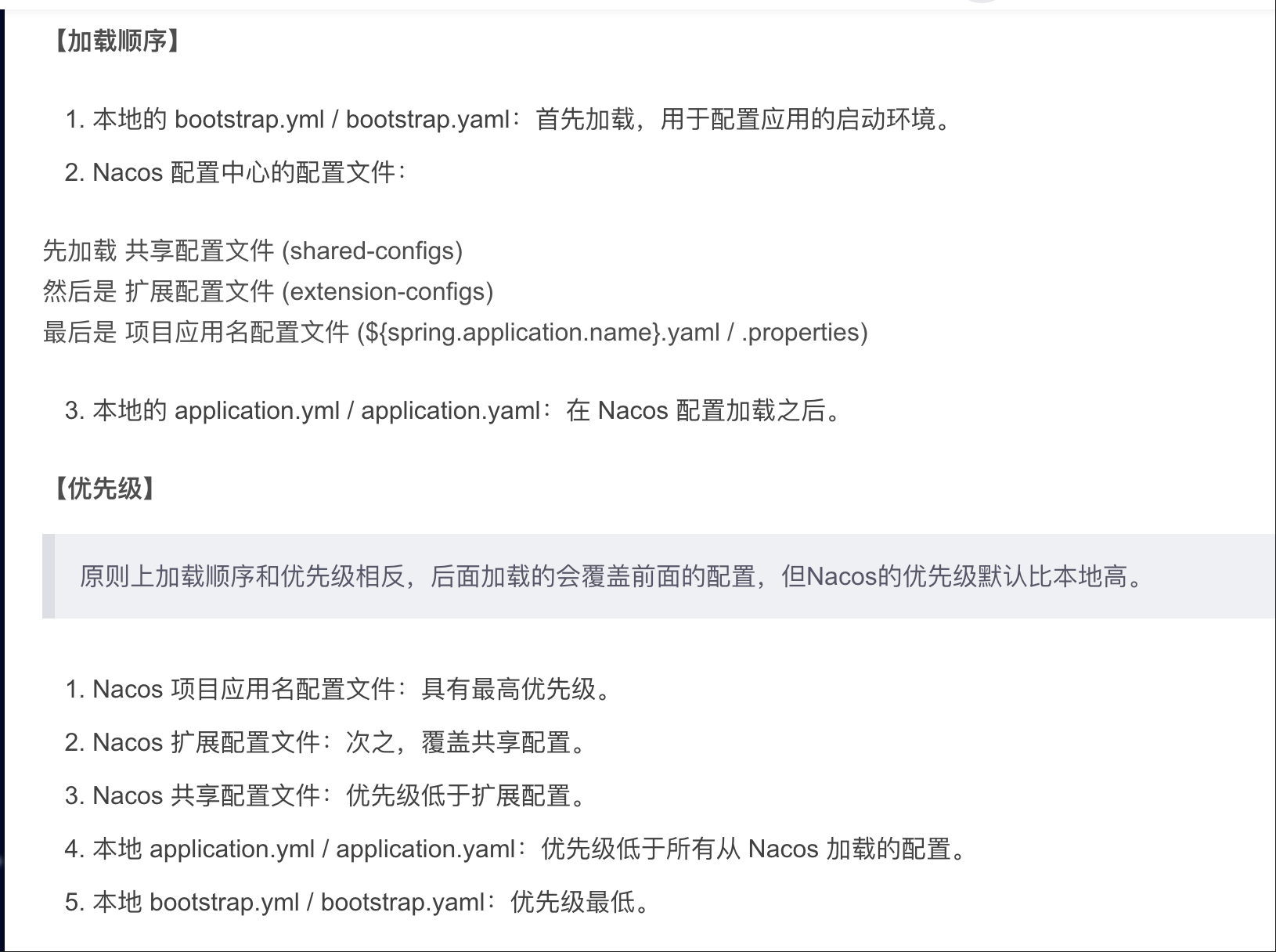Select the line about 本地的 bootstrap.yml 首先加载

pos(508,120)
